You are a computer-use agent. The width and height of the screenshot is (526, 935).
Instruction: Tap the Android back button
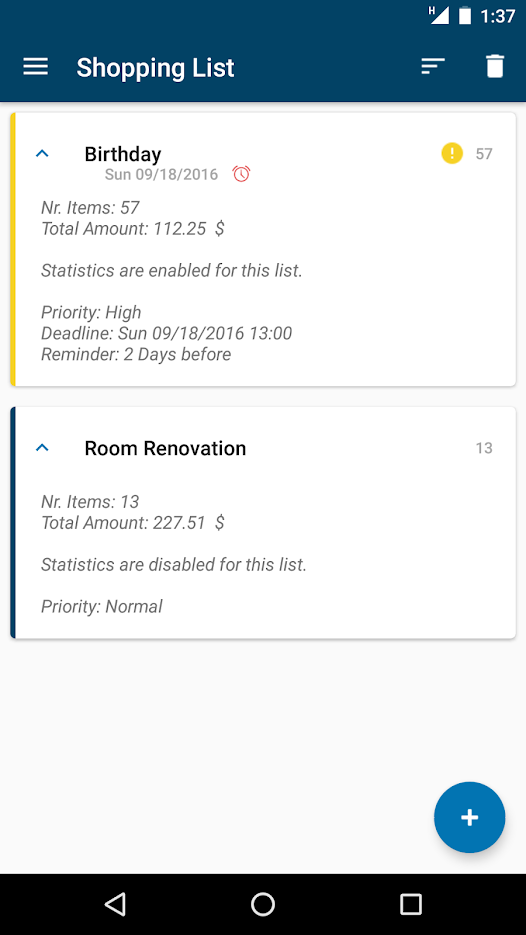coord(115,904)
